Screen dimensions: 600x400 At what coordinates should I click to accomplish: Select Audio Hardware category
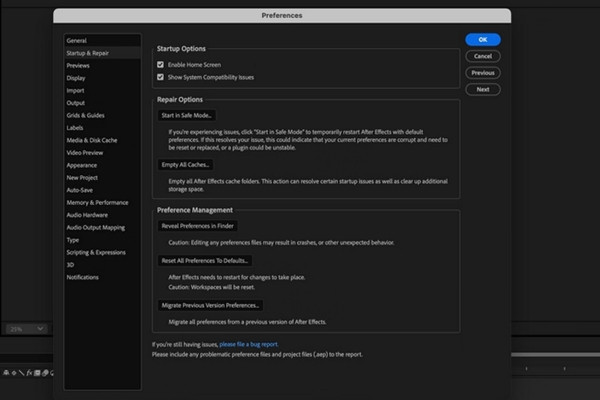[x=102, y=215]
